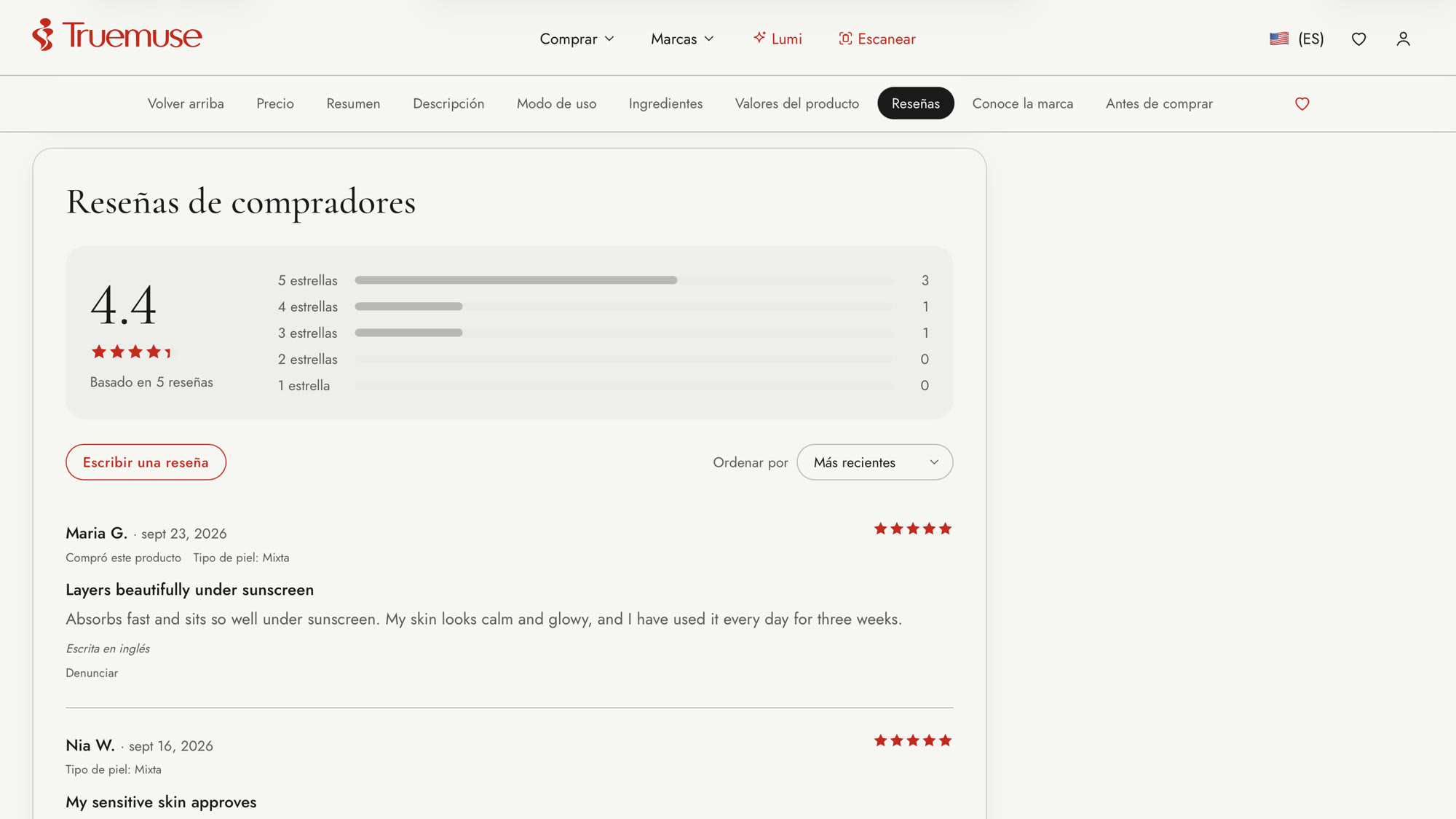
Task: Launch the Escanear scan tool
Action: (x=877, y=39)
